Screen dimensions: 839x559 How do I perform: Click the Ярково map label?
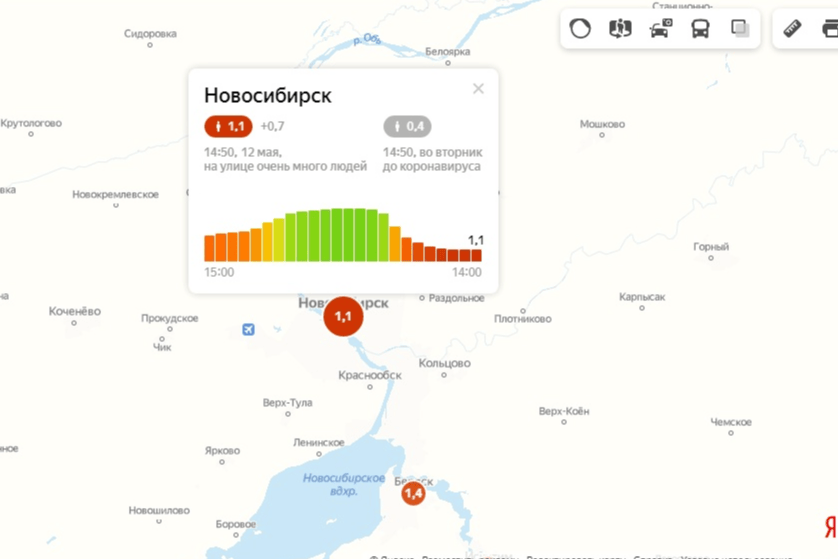point(222,450)
